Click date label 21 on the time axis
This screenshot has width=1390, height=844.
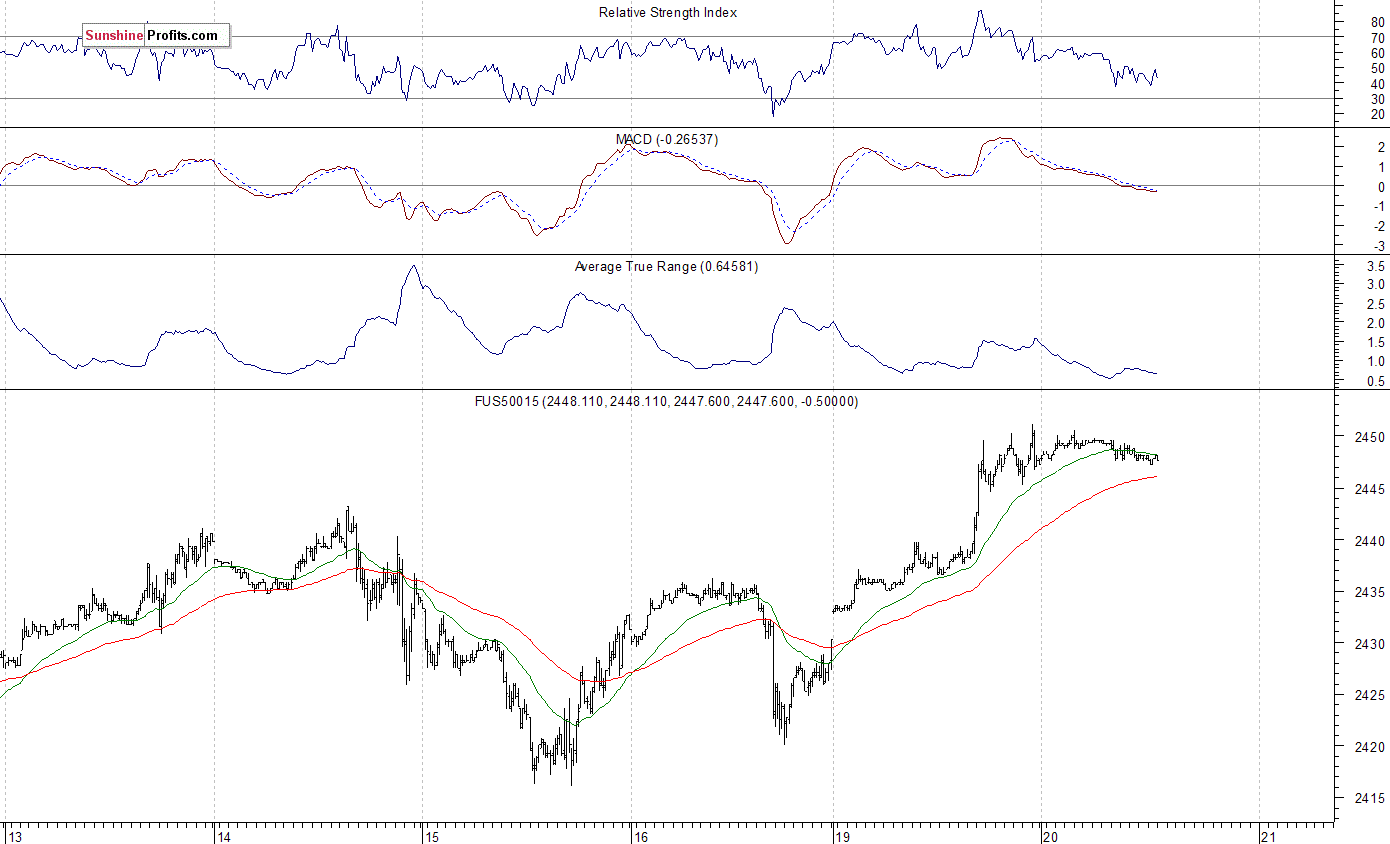click(1269, 836)
